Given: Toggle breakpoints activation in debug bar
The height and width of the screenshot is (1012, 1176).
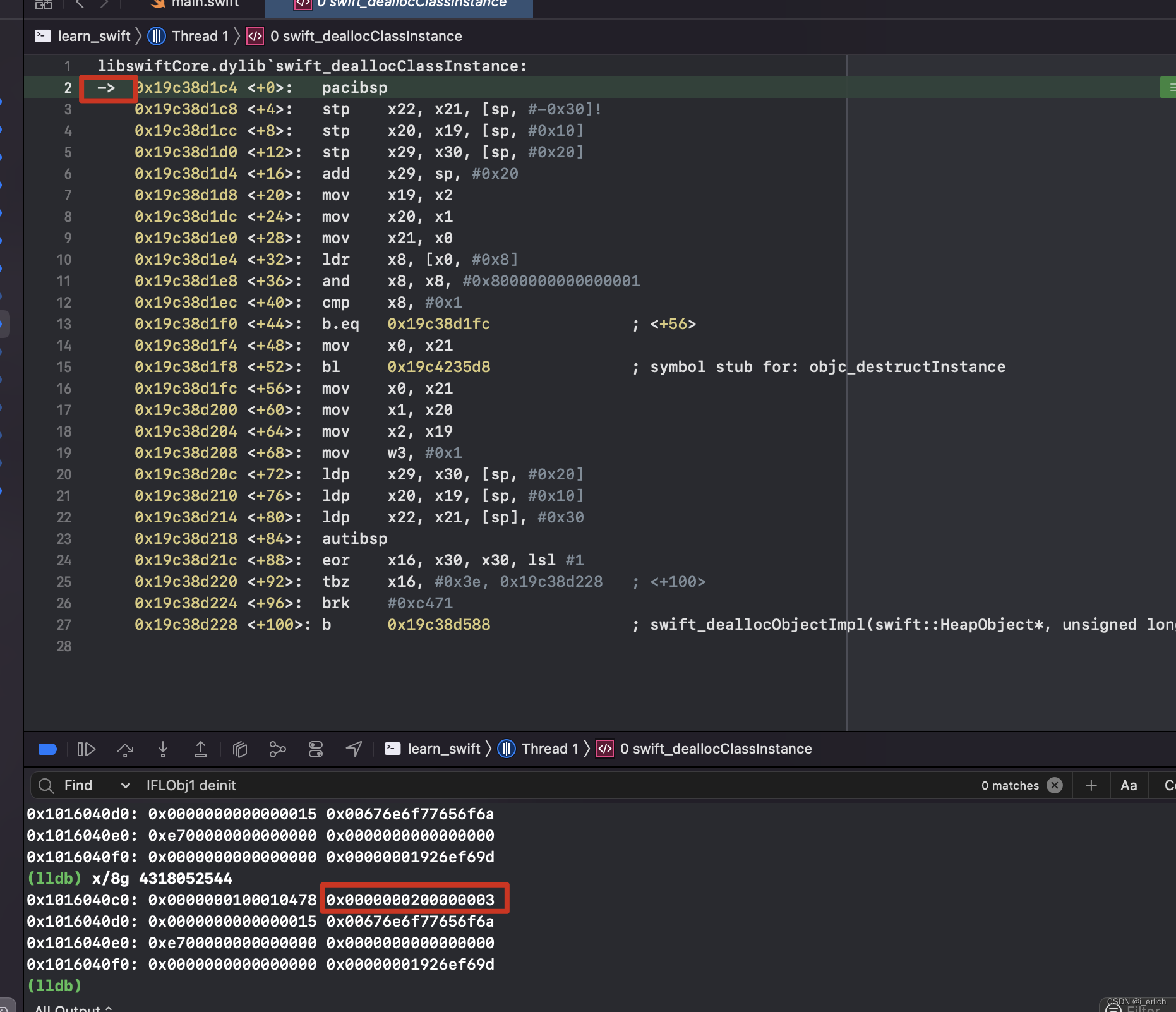Looking at the screenshot, I should pyautogui.click(x=48, y=749).
